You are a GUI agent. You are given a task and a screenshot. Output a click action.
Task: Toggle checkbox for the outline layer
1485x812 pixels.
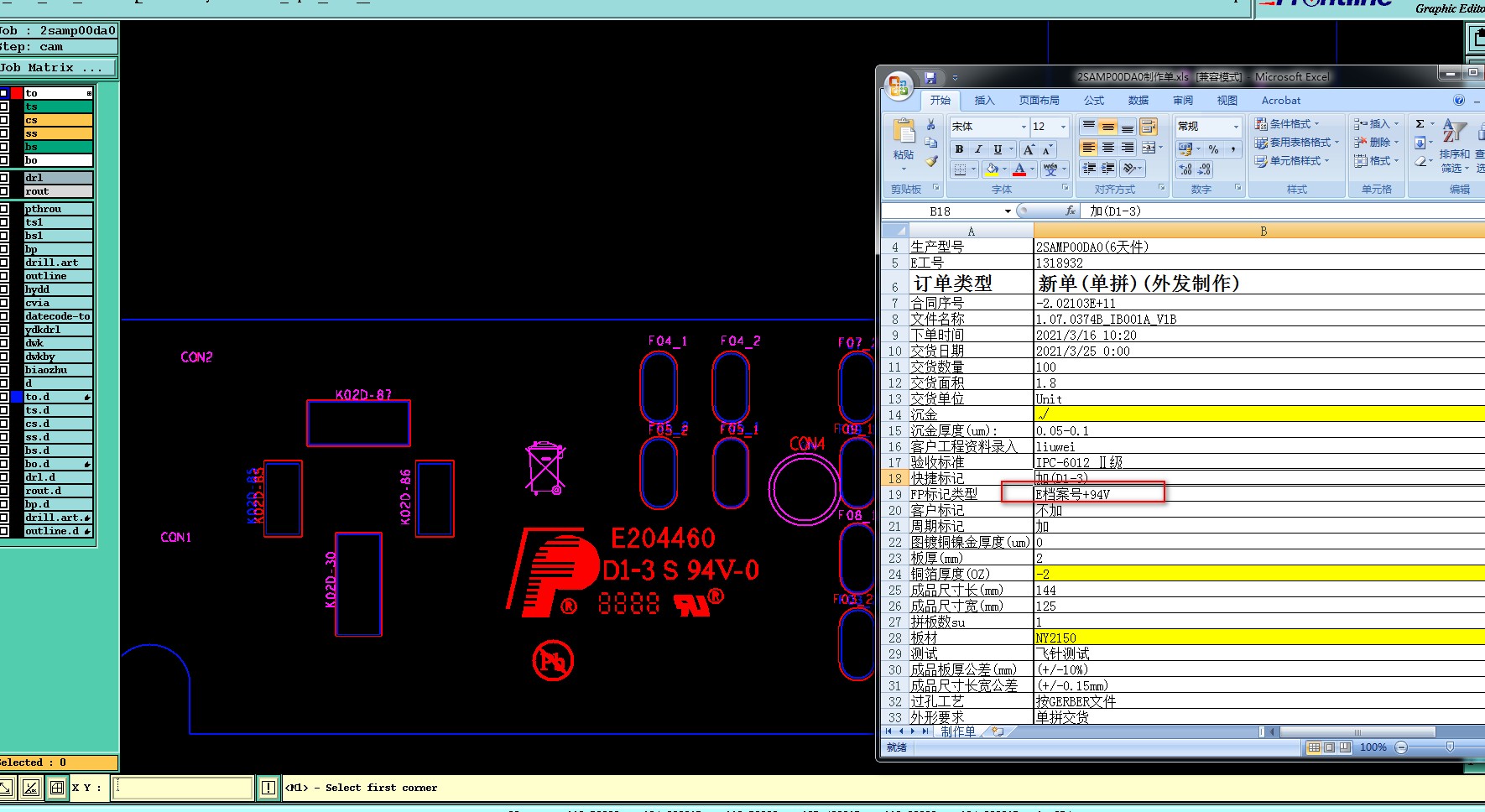4,276
